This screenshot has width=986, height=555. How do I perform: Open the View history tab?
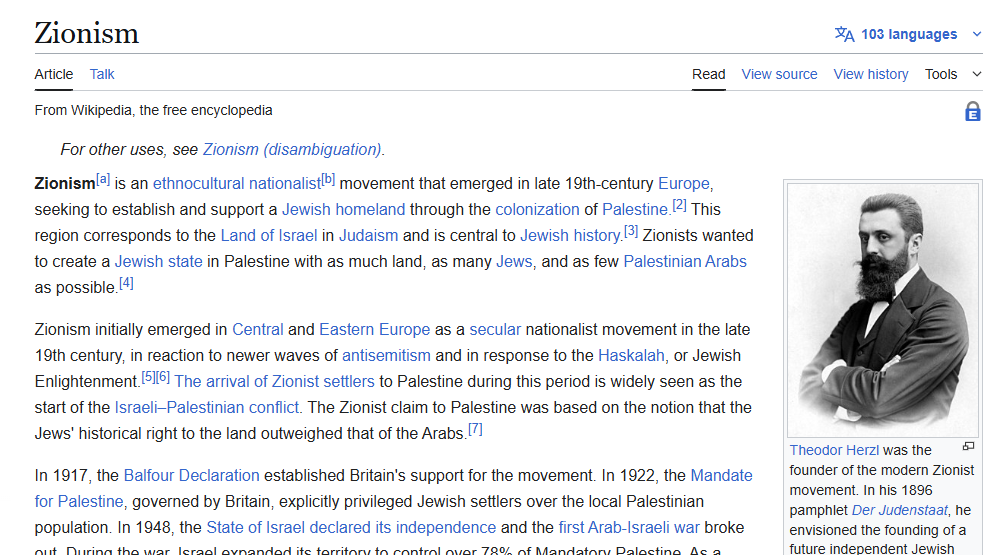tap(871, 74)
